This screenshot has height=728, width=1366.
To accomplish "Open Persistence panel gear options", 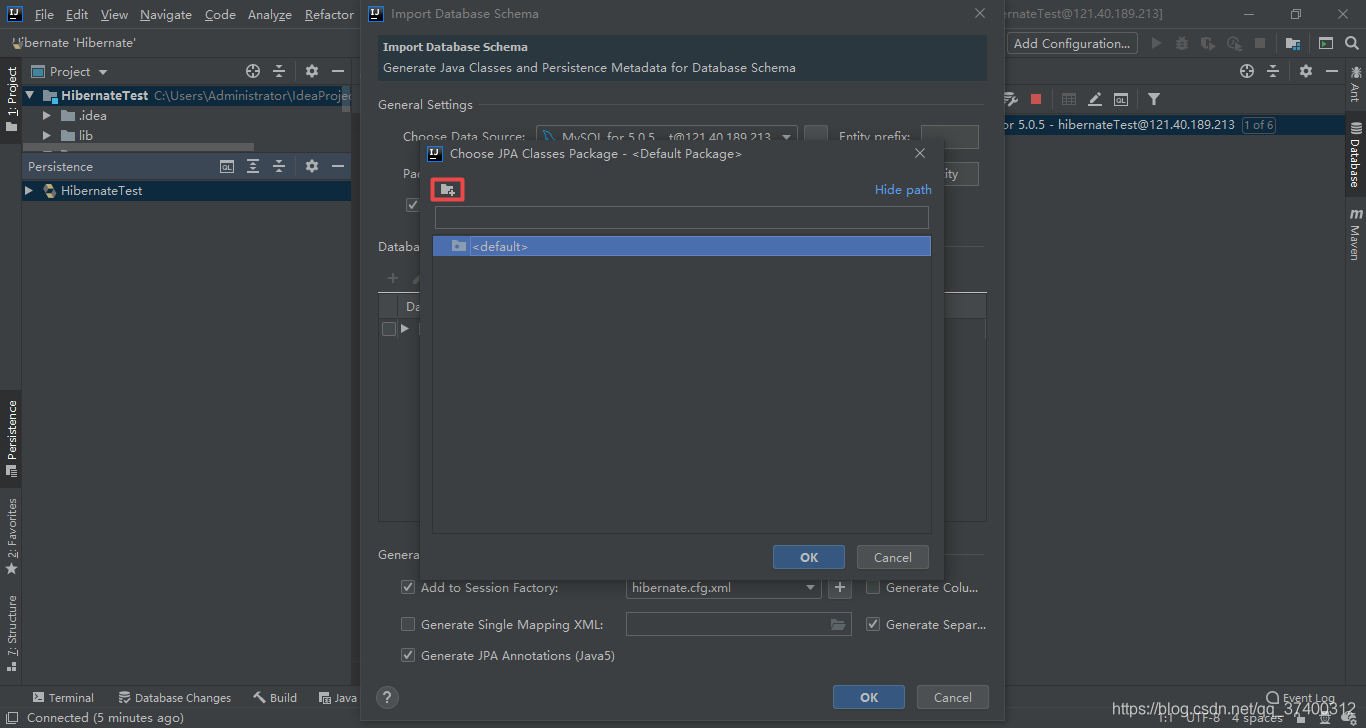I will pos(312,166).
